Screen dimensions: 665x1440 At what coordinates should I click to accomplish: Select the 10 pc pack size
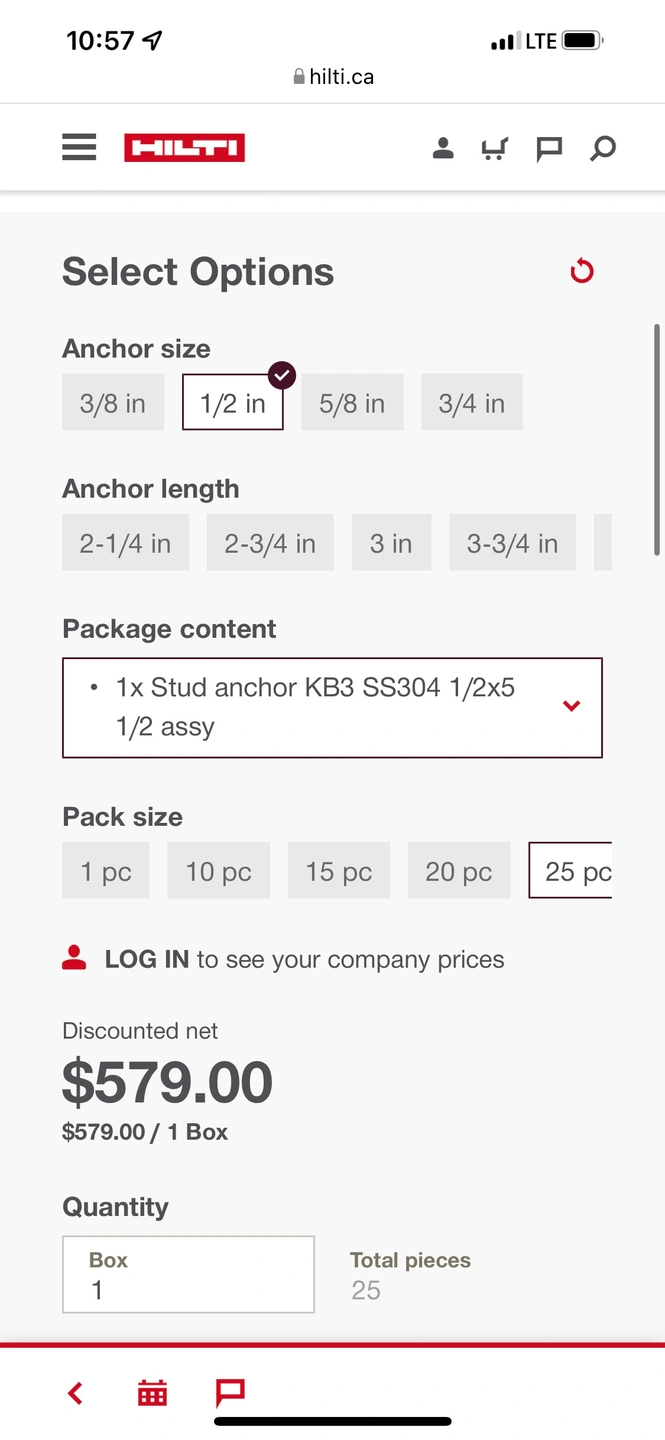tap(218, 871)
